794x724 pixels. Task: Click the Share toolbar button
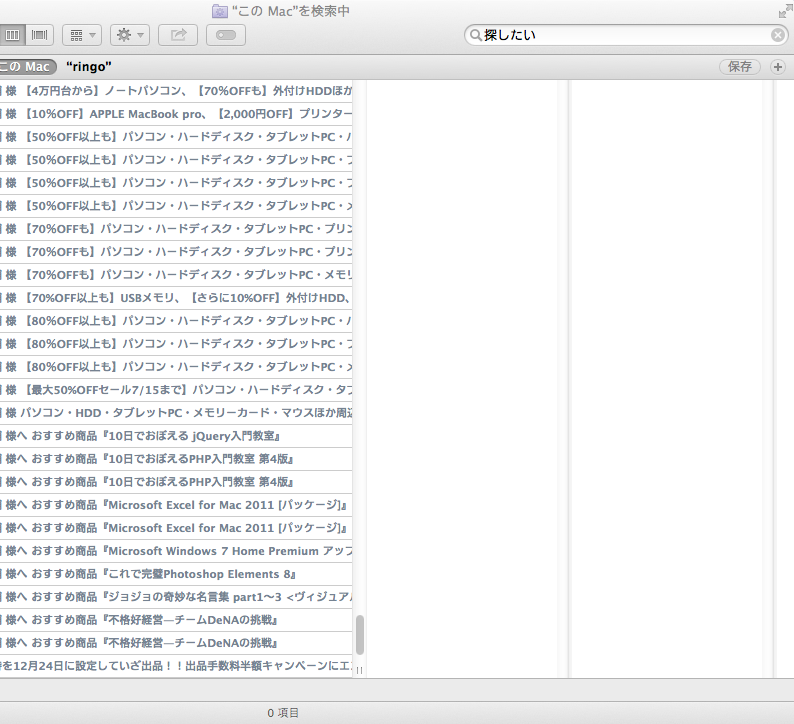(178, 35)
